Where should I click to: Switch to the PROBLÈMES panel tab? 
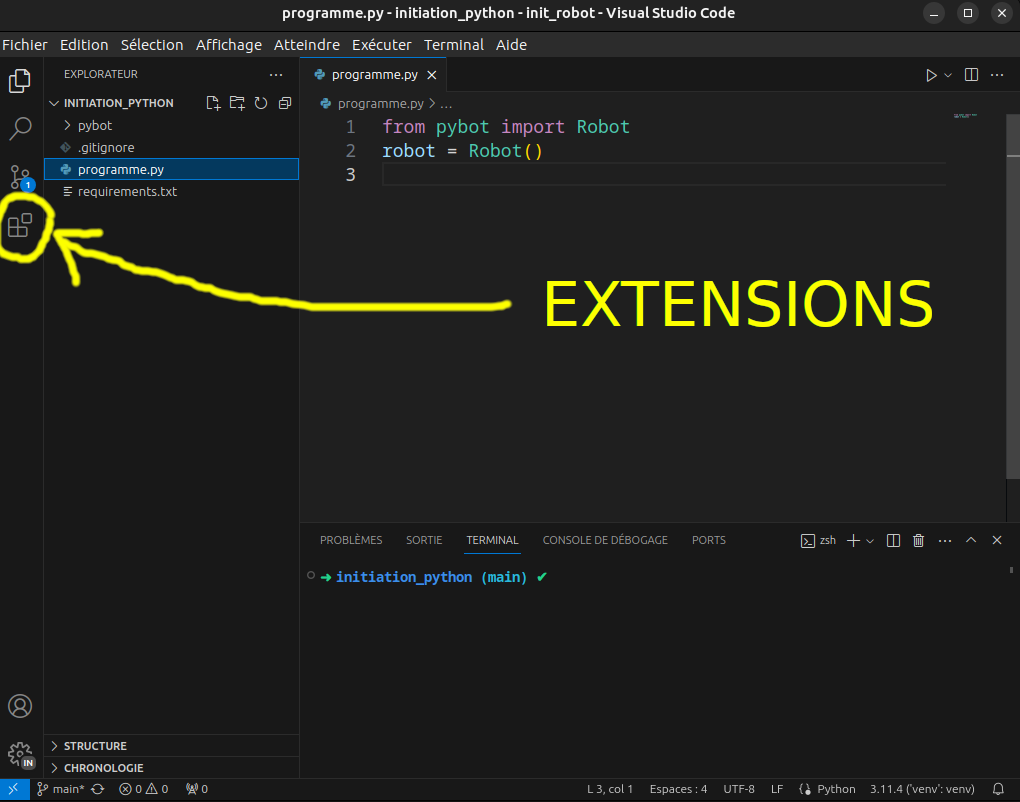(351, 541)
